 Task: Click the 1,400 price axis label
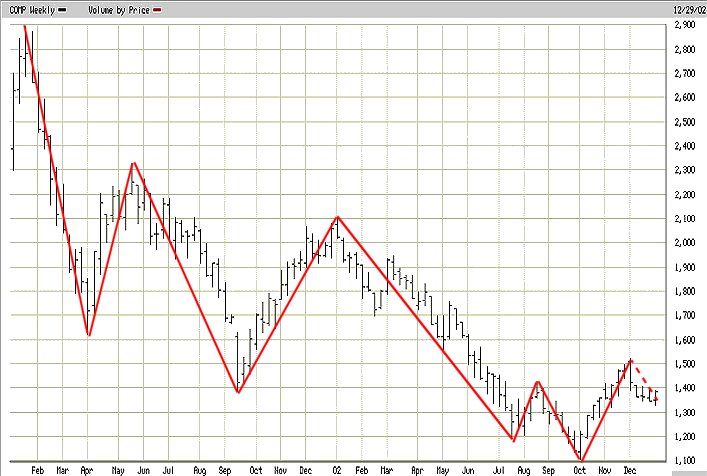[x=685, y=388]
